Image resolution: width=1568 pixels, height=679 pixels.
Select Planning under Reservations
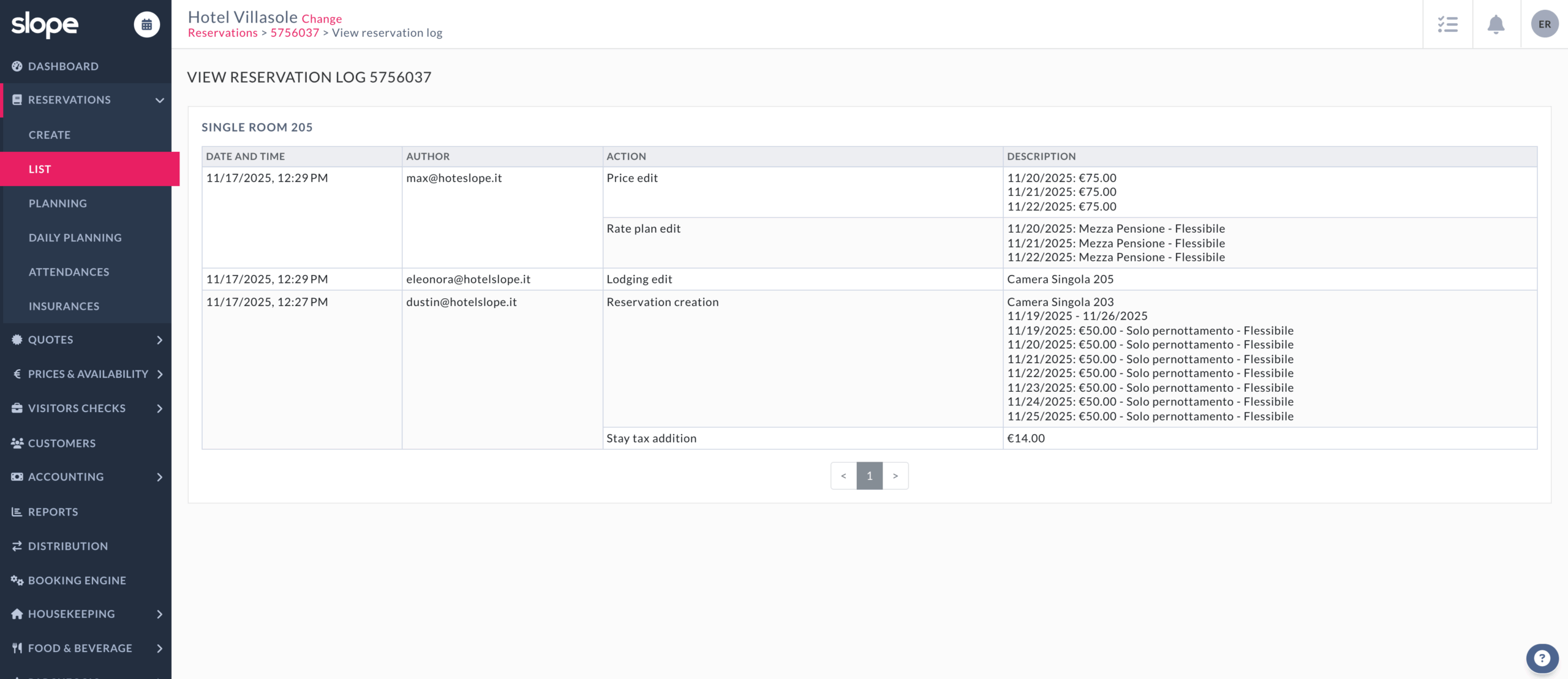(58, 203)
